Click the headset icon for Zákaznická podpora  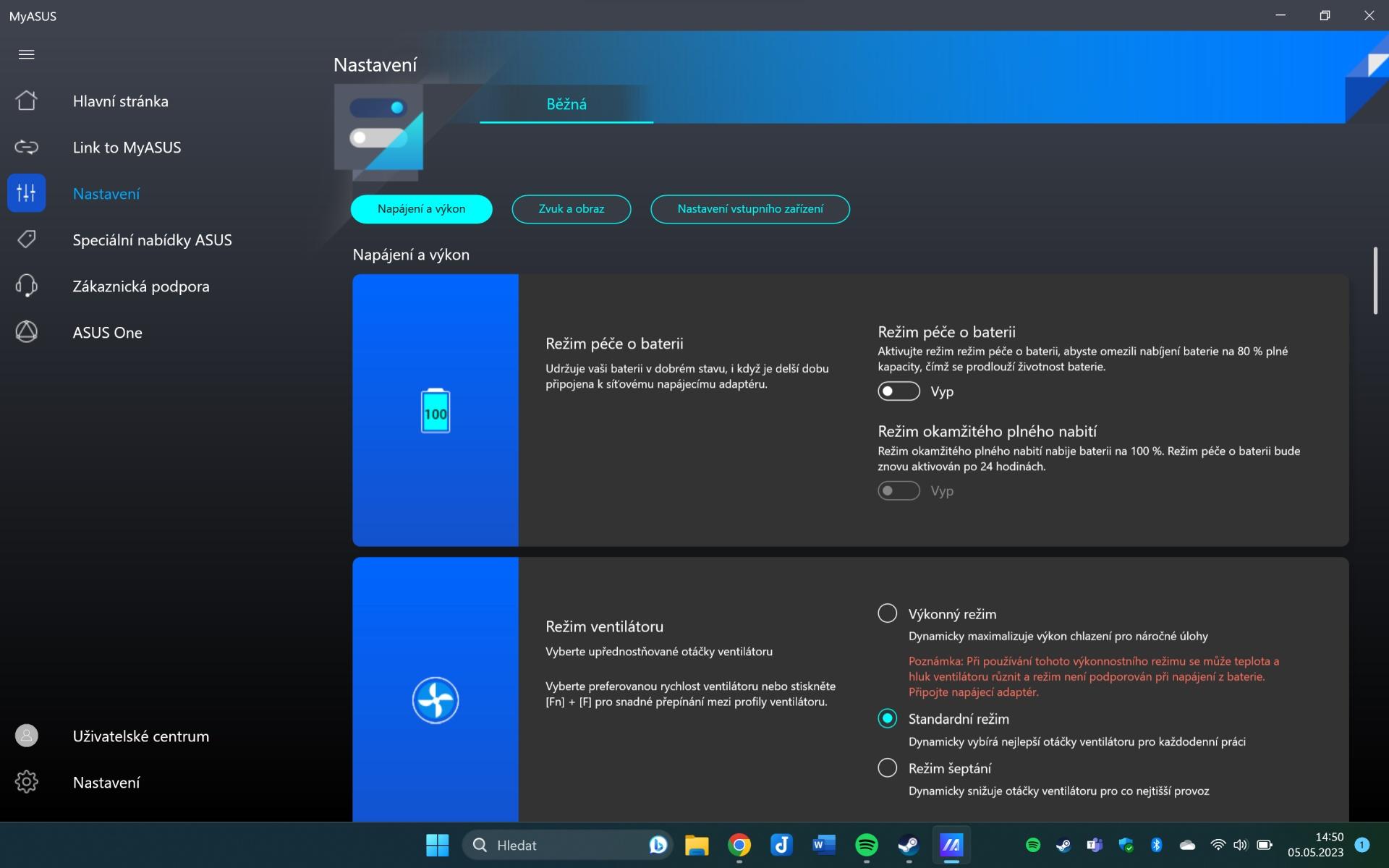coord(26,286)
